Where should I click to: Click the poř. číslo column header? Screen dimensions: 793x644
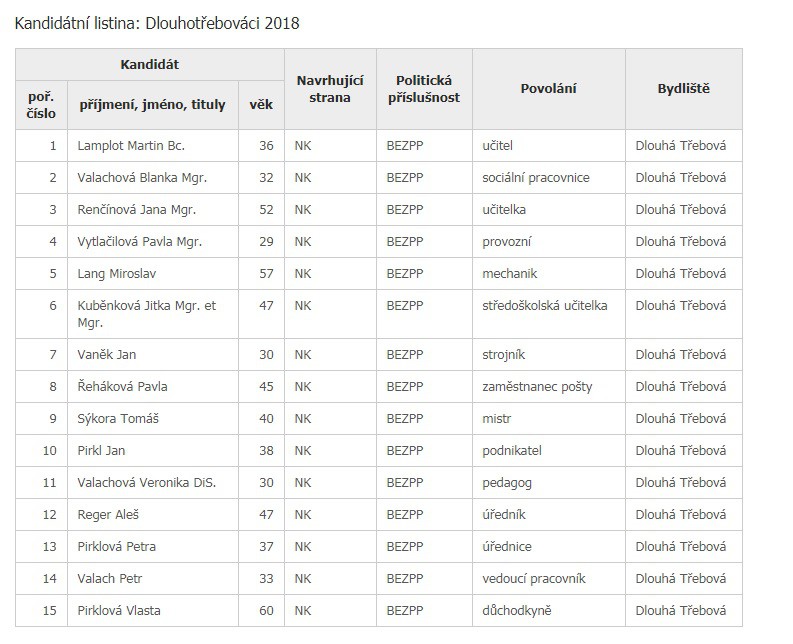[x=42, y=104]
